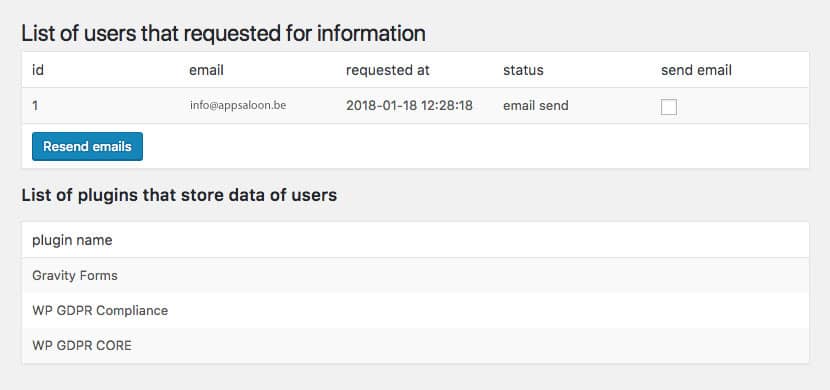Click the Resend emails button
Viewport: 830px width, 390px height.
click(87, 146)
